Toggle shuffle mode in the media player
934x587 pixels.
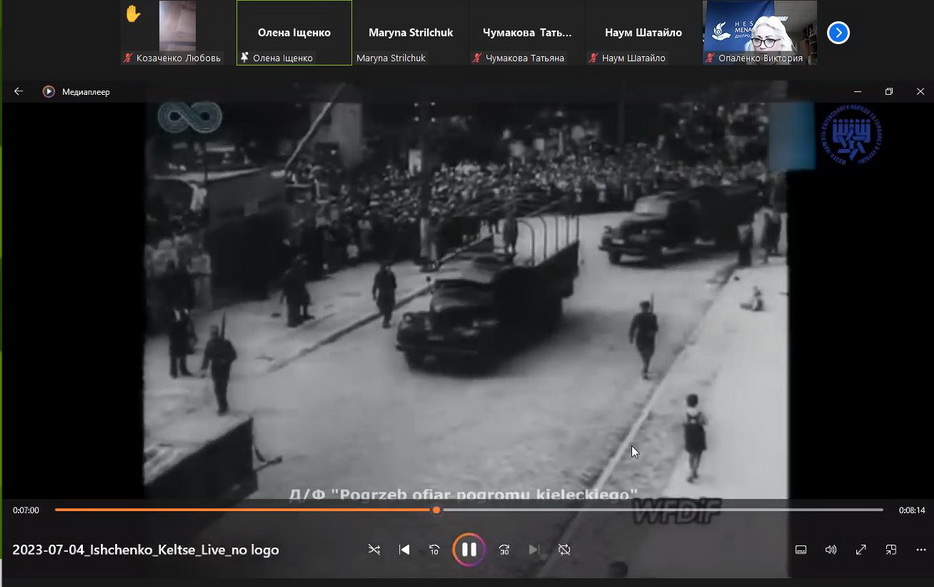tap(374, 549)
